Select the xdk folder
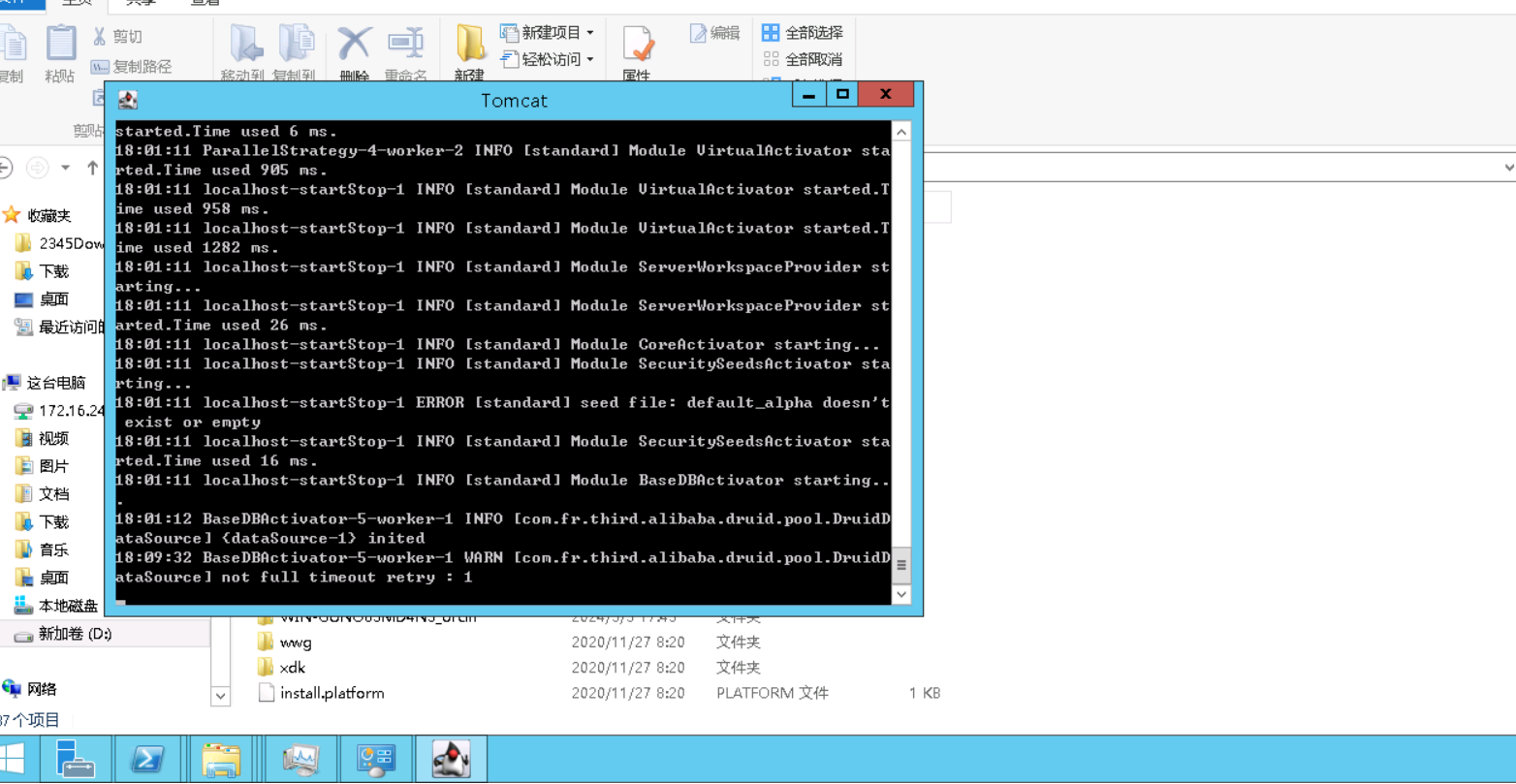The image size is (1516, 784). tap(292, 668)
